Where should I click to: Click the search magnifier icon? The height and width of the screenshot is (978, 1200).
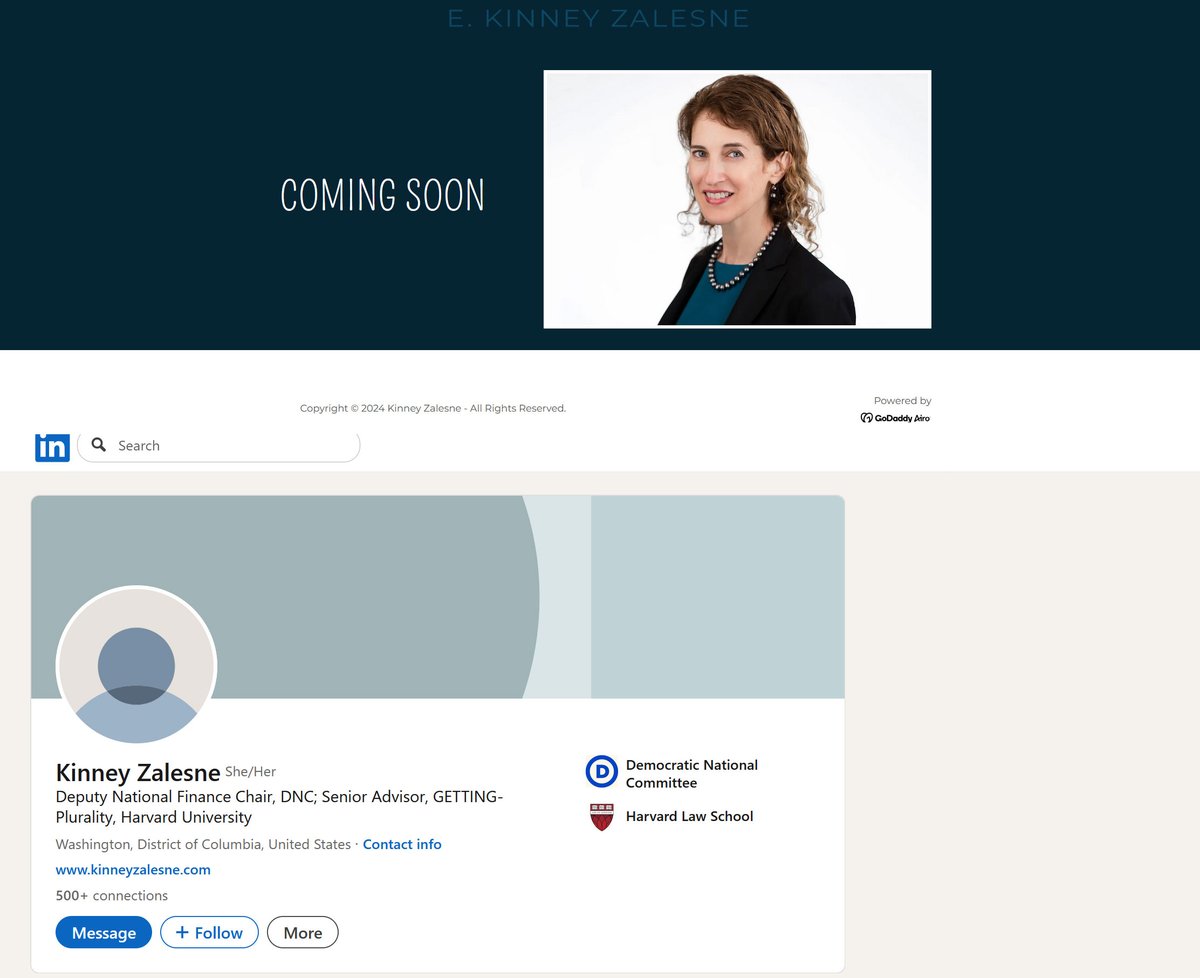coord(98,445)
